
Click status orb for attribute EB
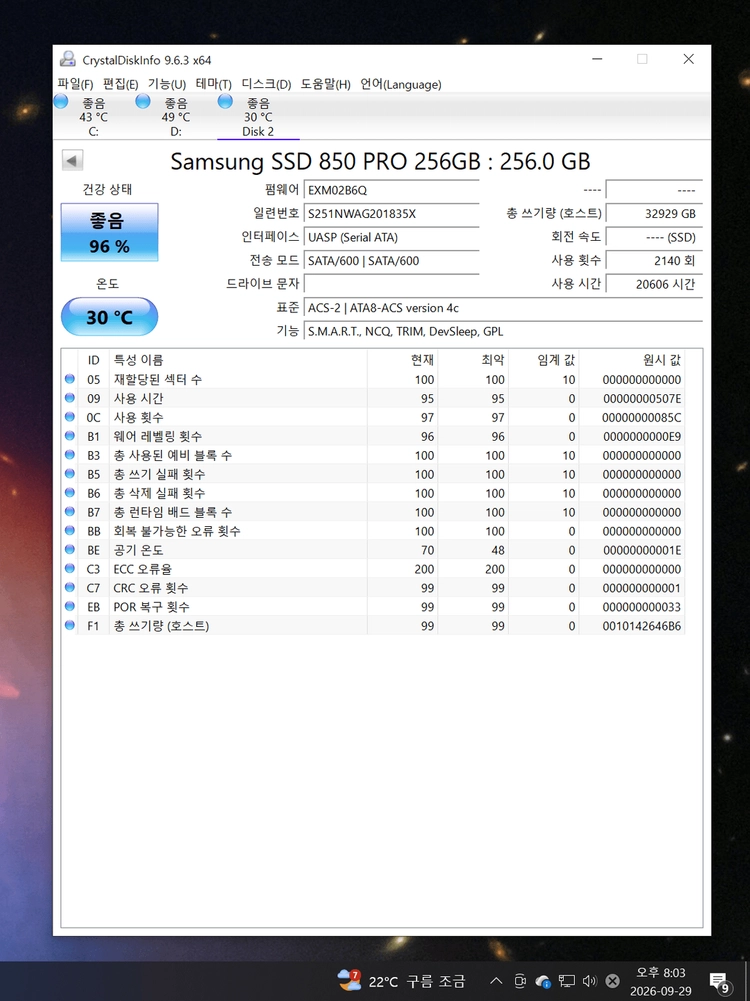pyautogui.click(x=70, y=606)
